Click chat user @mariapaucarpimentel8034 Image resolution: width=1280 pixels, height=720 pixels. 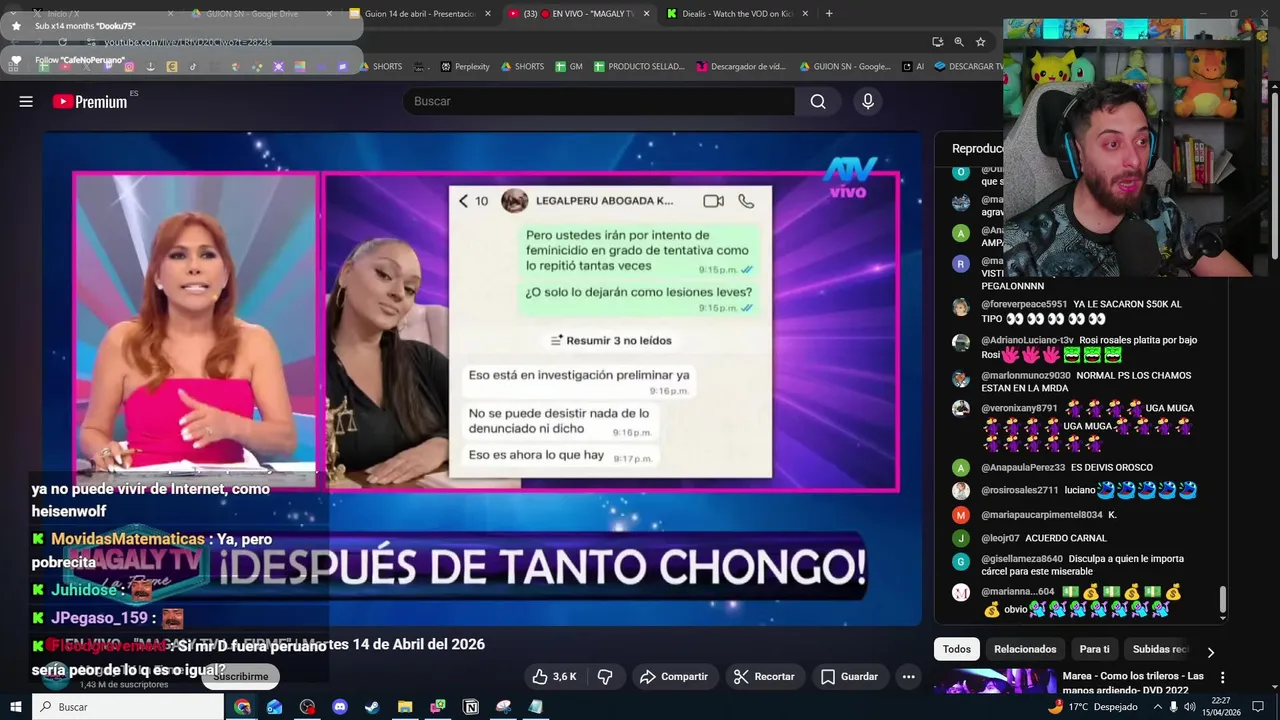1042,515
